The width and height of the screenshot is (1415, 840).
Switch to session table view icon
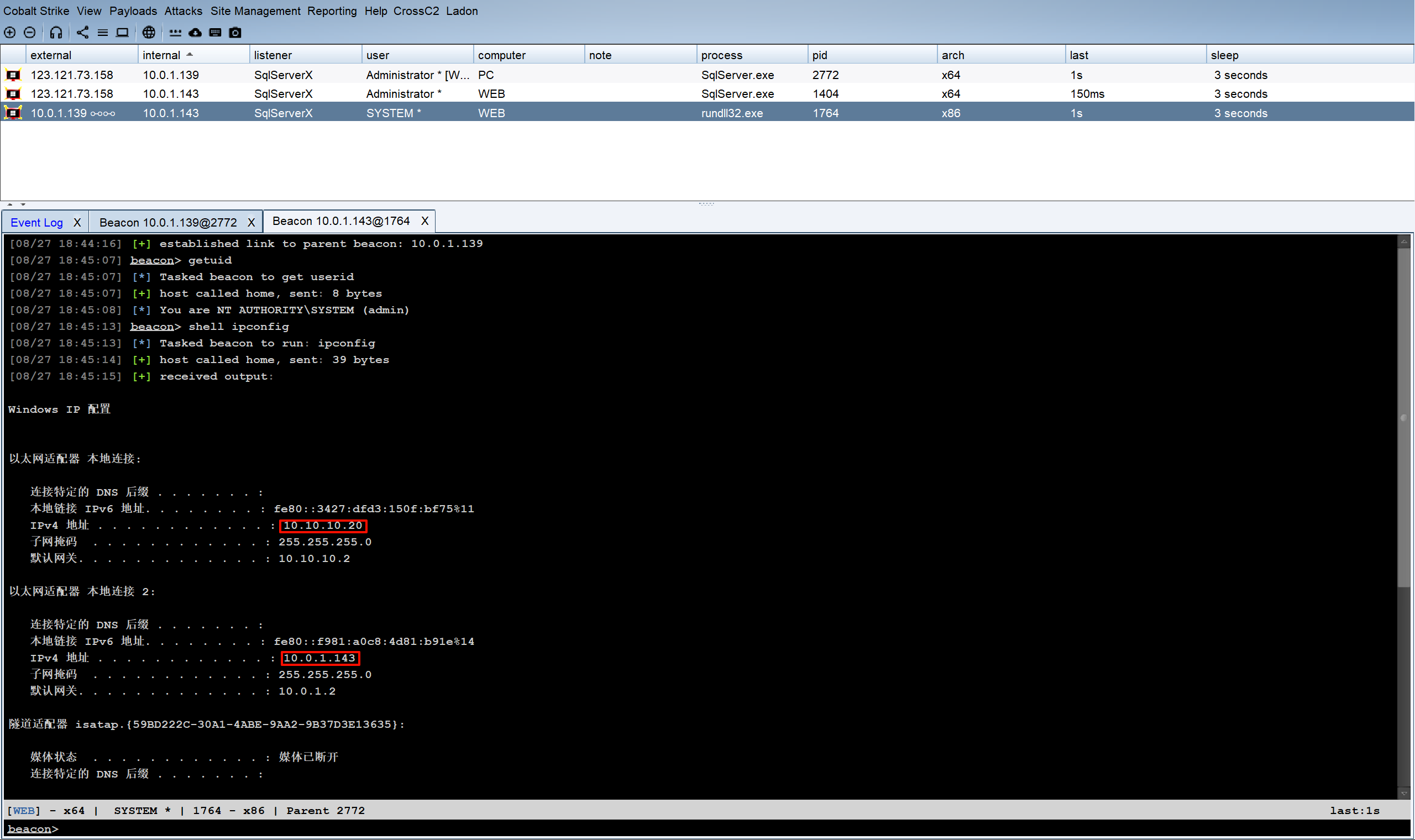(102, 33)
